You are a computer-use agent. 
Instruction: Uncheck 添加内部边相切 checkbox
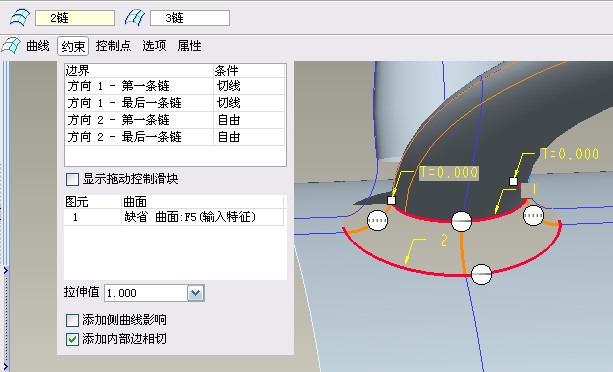72,339
